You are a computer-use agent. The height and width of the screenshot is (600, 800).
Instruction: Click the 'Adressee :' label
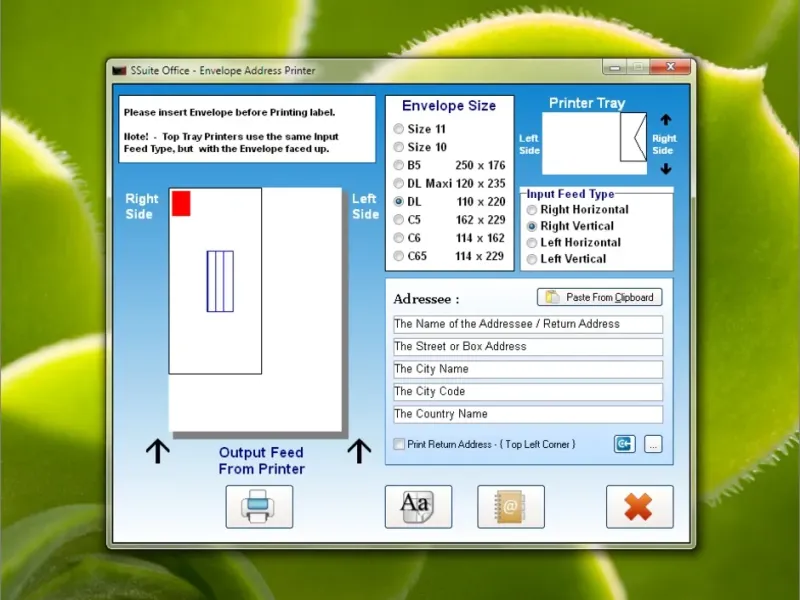[x=426, y=299]
